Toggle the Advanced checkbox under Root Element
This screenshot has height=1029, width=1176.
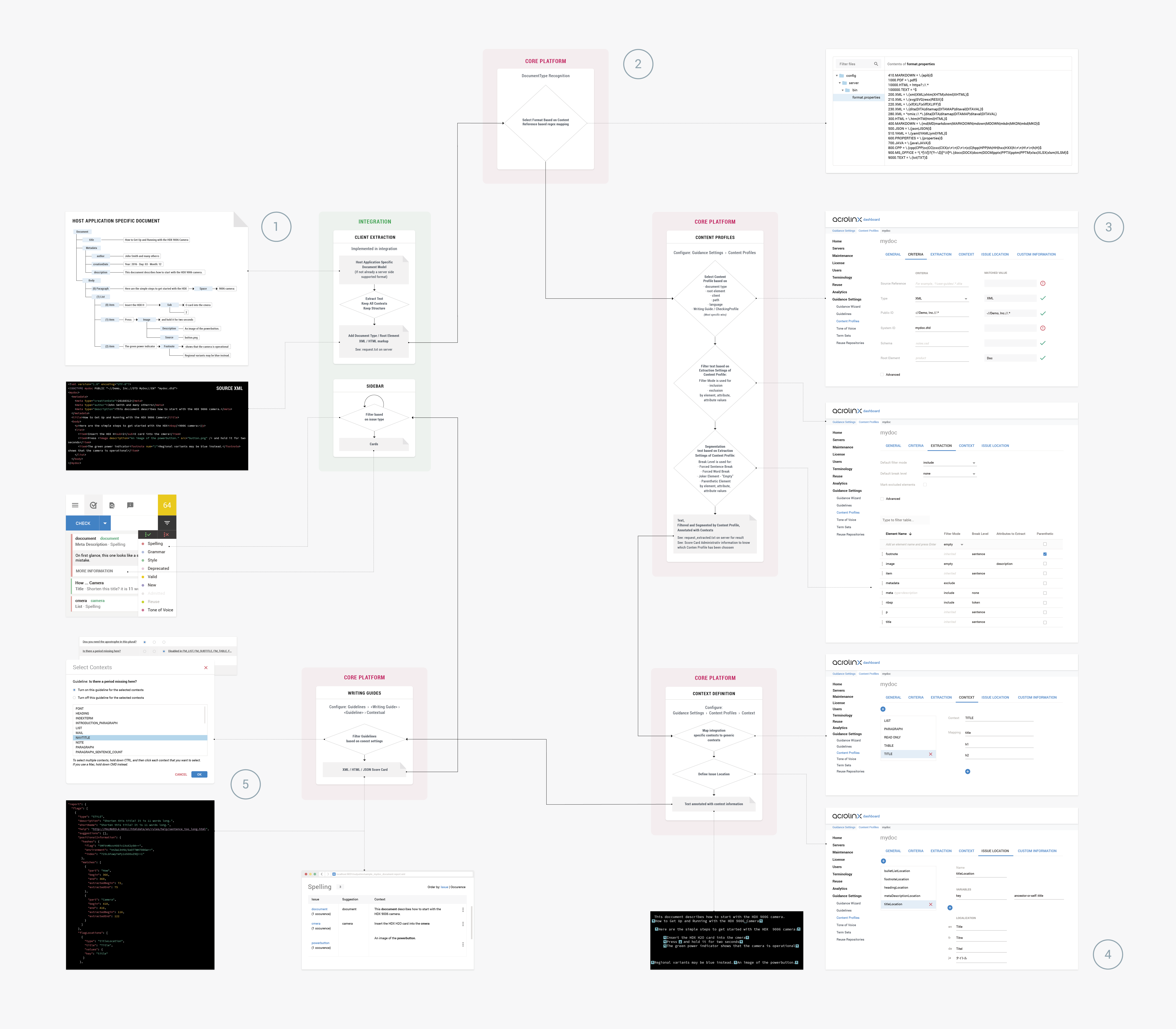(882, 374)
